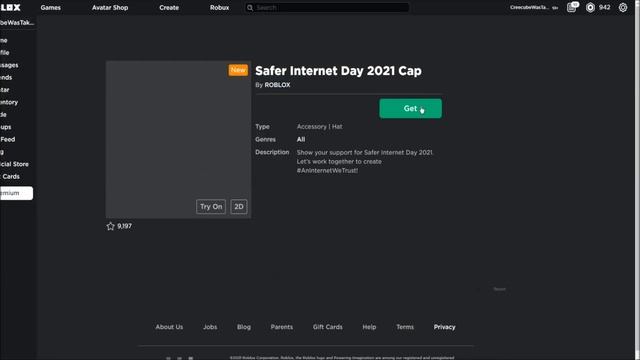Click the item preview thumbnail
This screenshot has width=640, height=360.
click(178, 139)
